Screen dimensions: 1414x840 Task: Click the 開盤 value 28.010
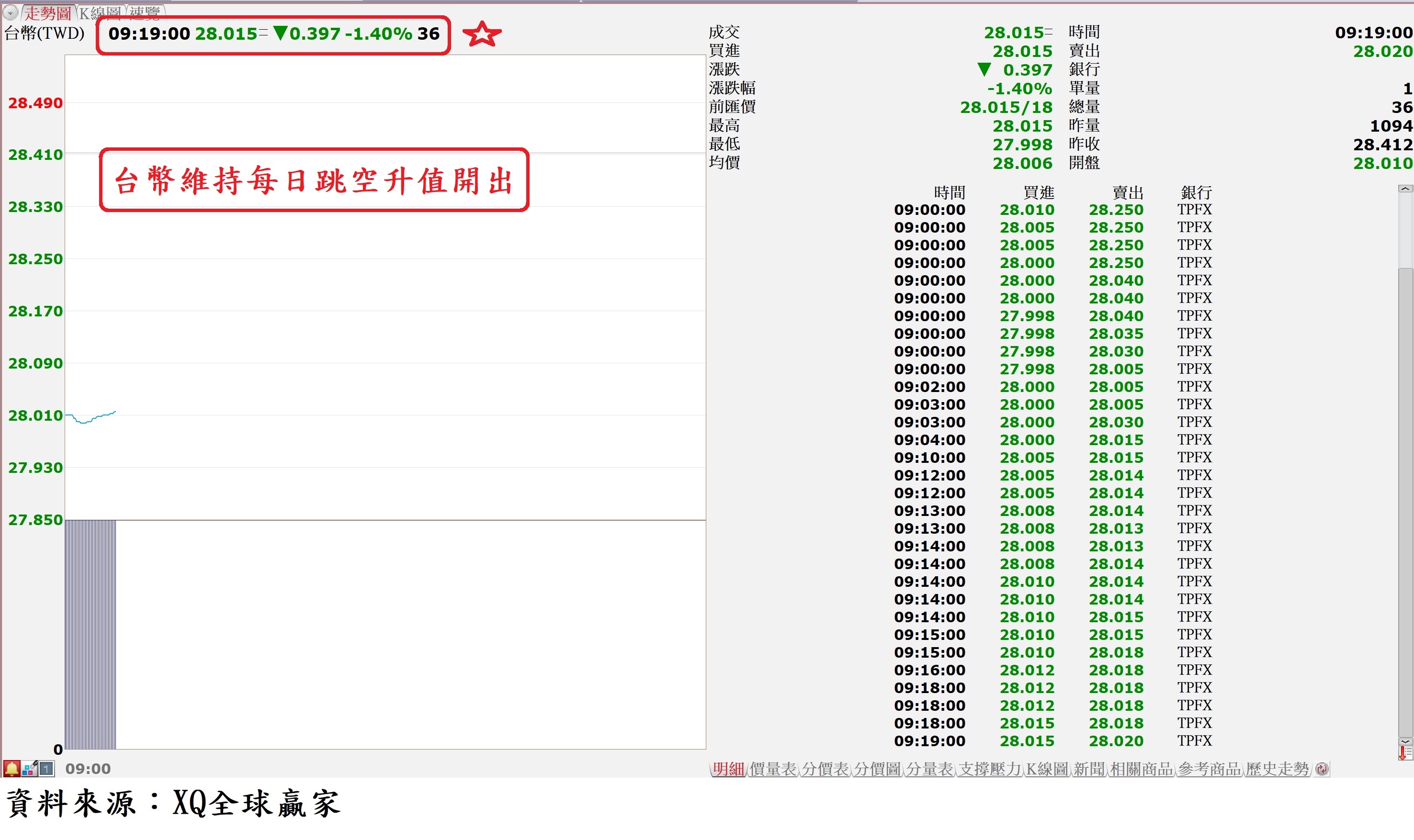1383,163
